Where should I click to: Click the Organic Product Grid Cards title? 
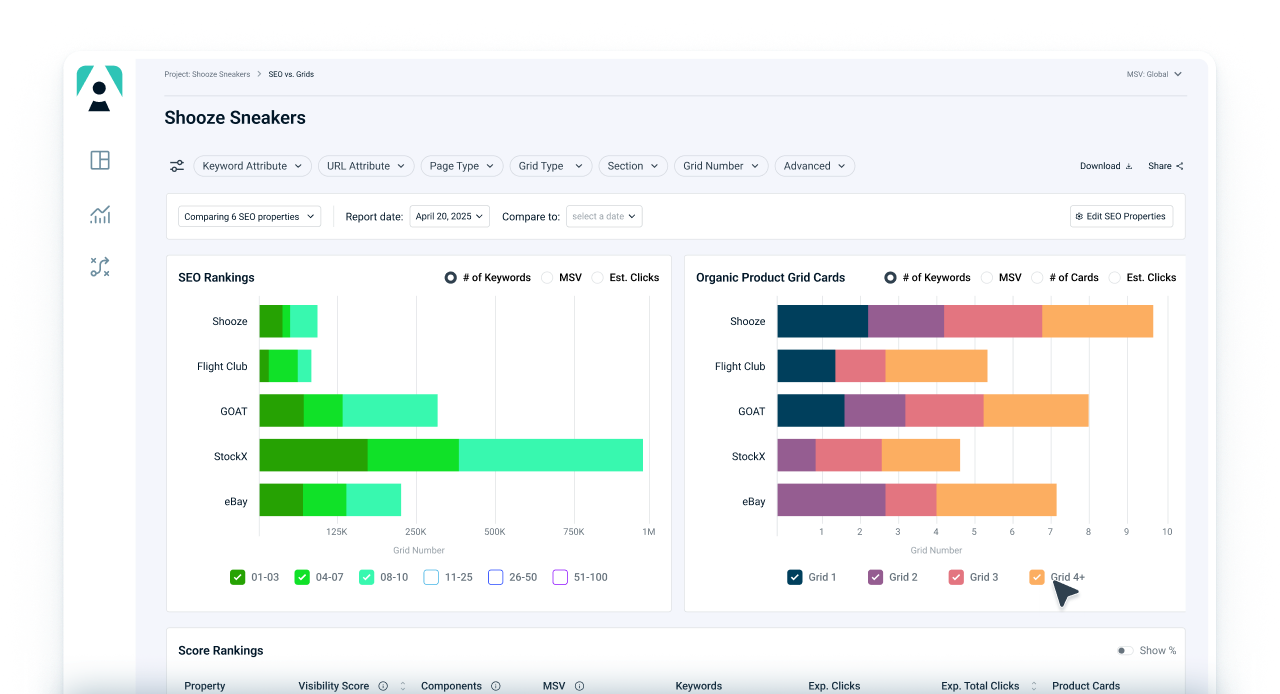(x=770, y=277)
